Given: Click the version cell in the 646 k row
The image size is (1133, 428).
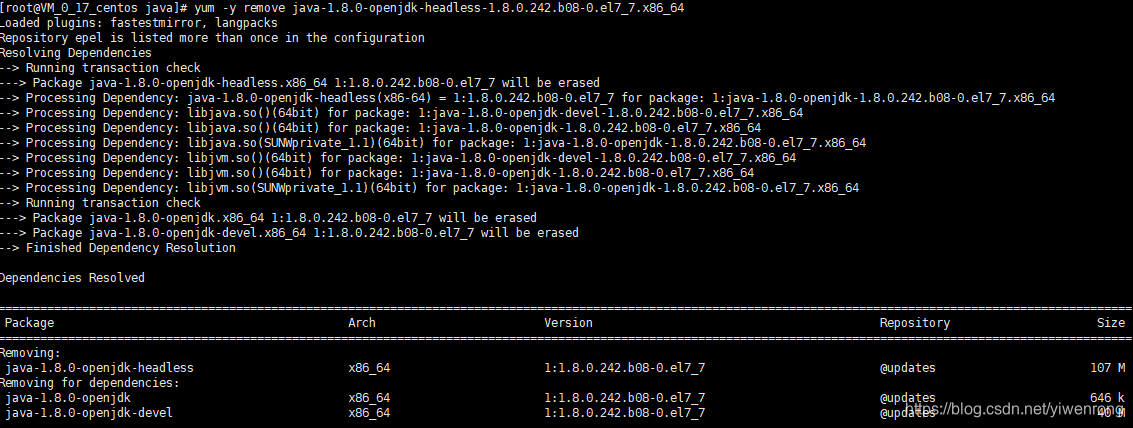Looking at the screenshot, I should click(625, 398).
